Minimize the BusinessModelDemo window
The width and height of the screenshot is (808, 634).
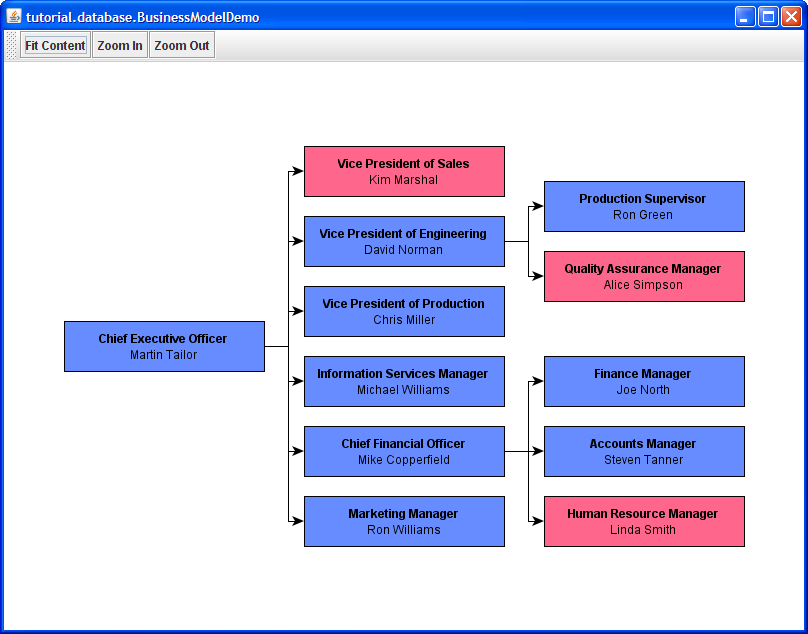click(745, 16)
